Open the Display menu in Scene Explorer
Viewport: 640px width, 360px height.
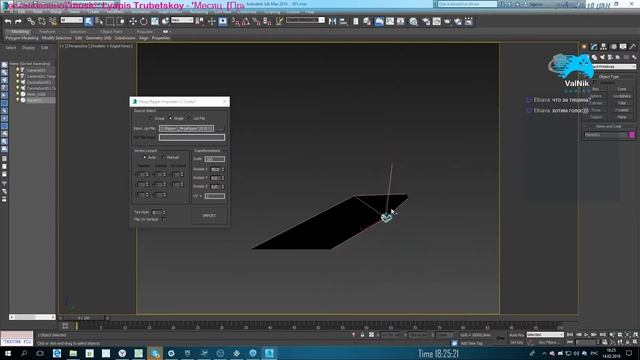(x=29, y=48)
